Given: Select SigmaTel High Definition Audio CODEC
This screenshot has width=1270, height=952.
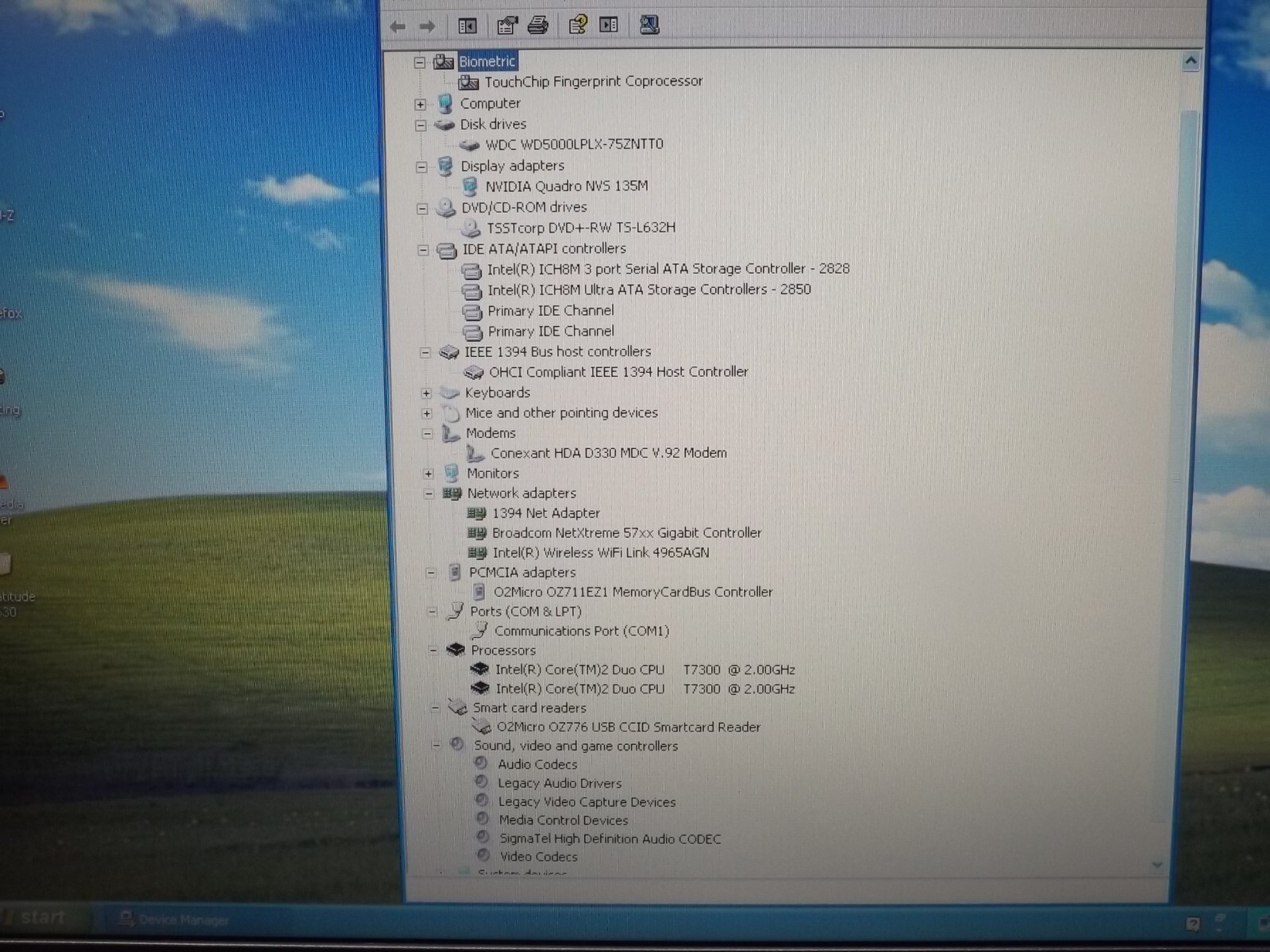Looking at the screenshot, I should [x=610, y=839].
